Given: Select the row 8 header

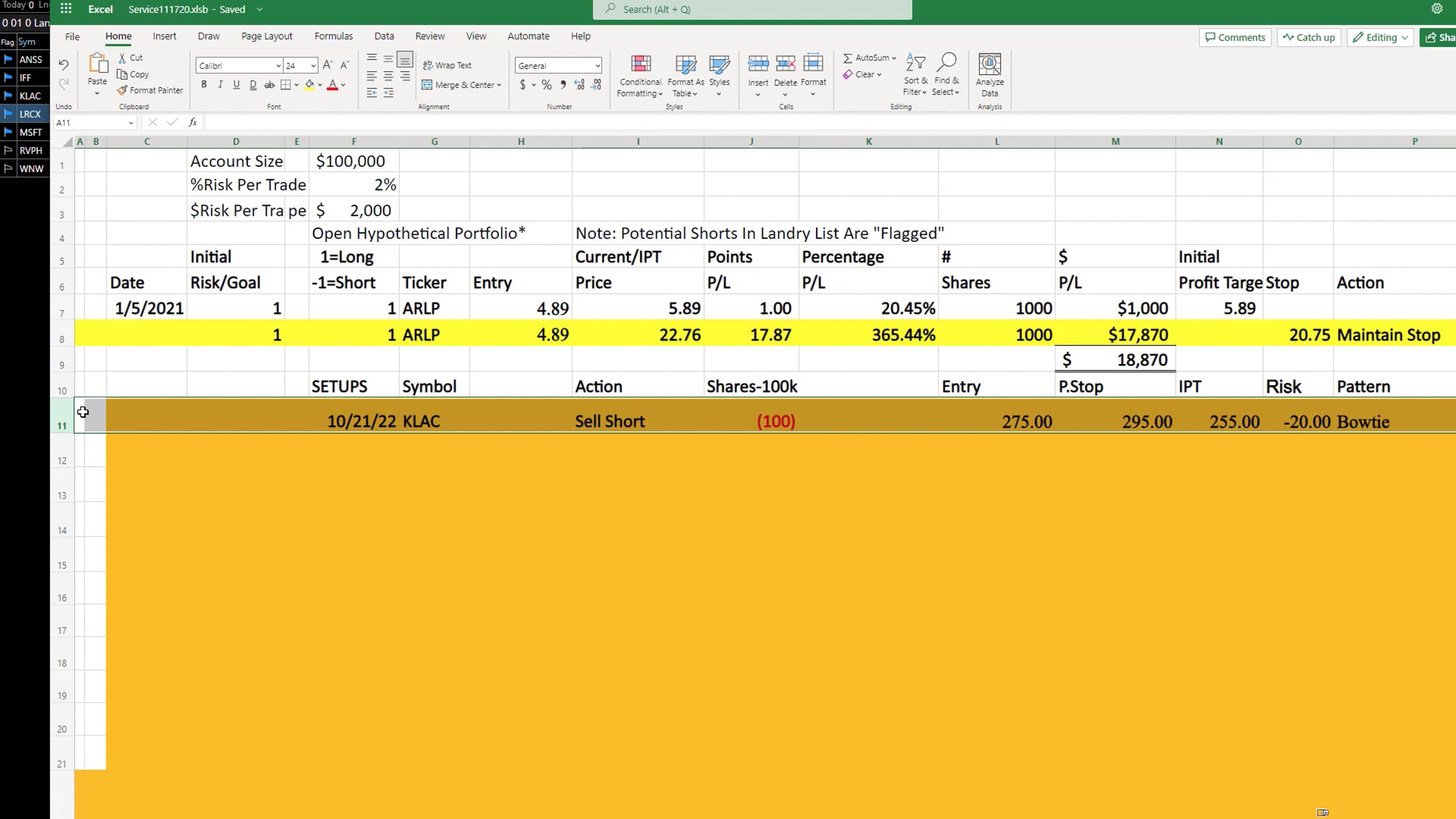Looking at the screenshot, I should pyautogui.click(x=62, y=334).
